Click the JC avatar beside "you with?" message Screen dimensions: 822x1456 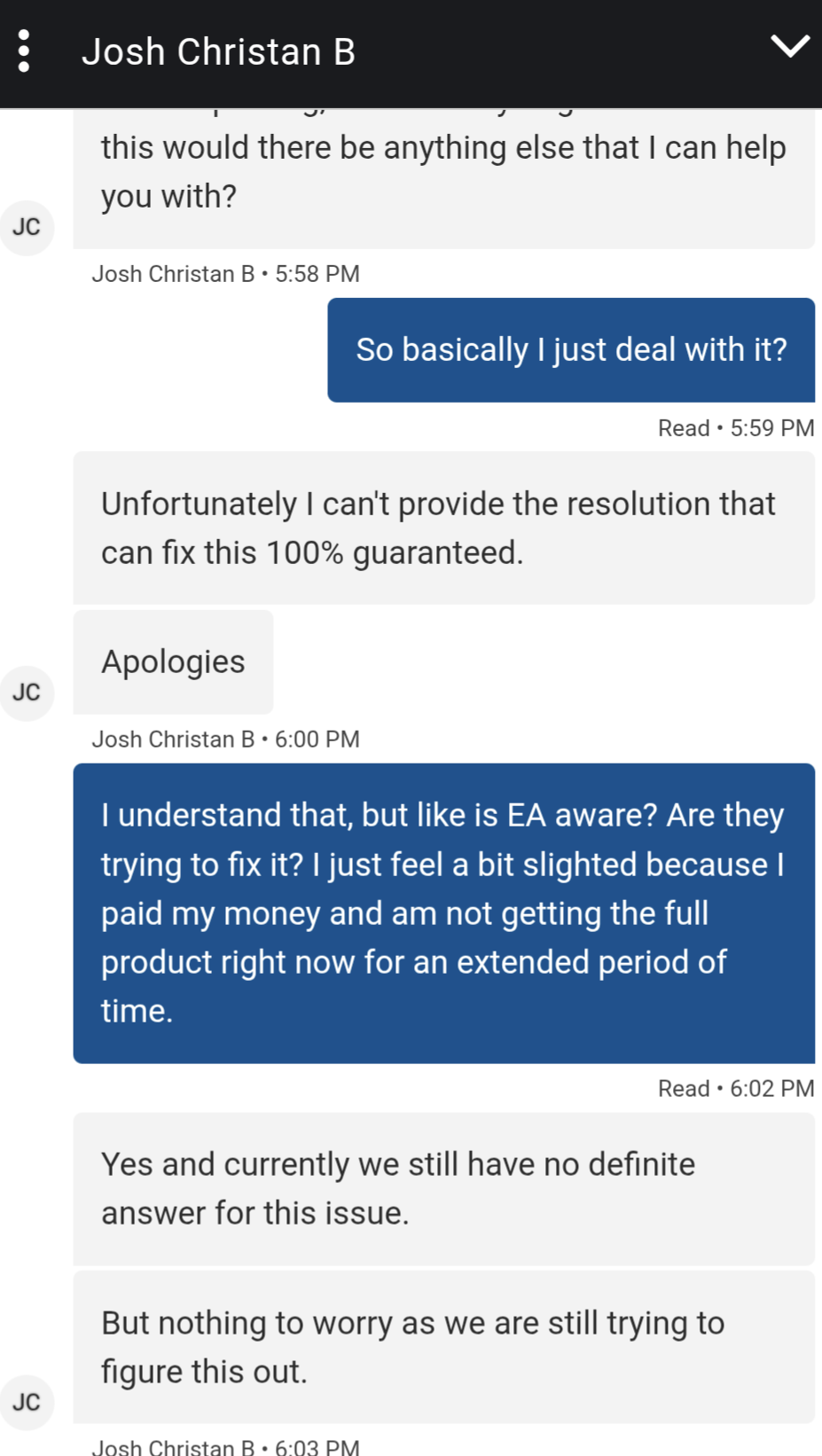[27, 228]
